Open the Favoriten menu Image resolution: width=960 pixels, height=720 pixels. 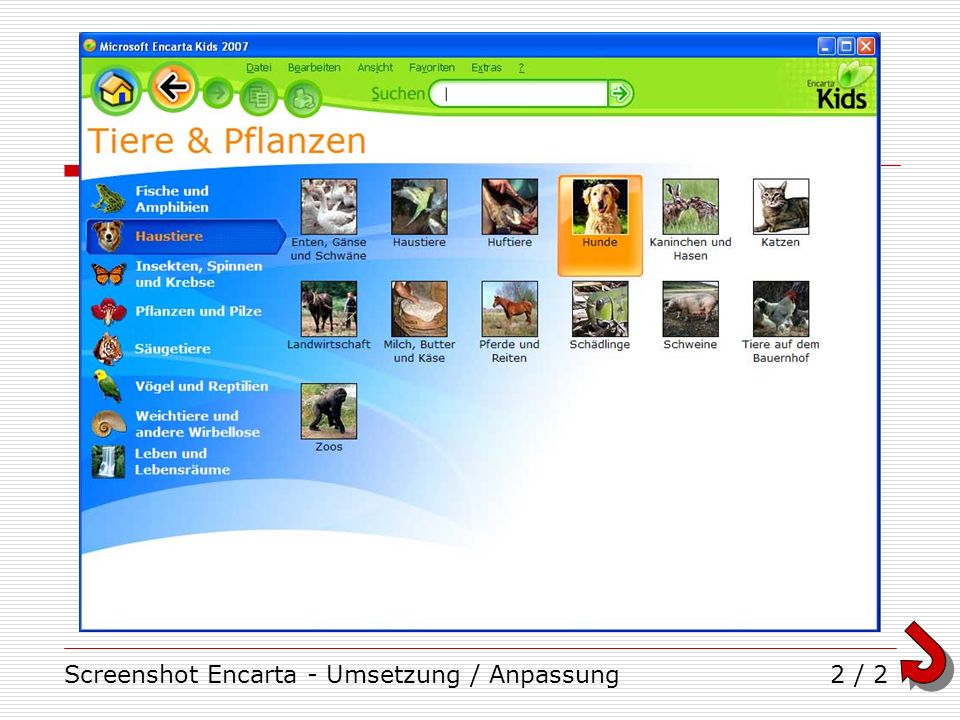(432, 67)
